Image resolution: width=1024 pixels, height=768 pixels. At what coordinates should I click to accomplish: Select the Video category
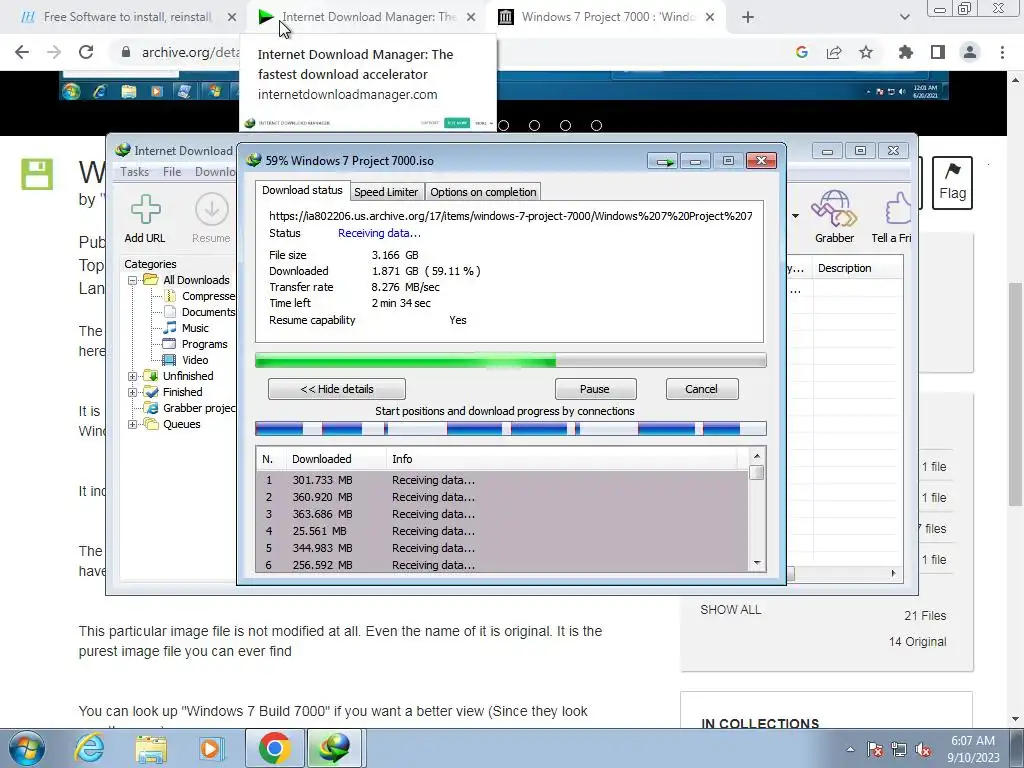click(186, 360)
